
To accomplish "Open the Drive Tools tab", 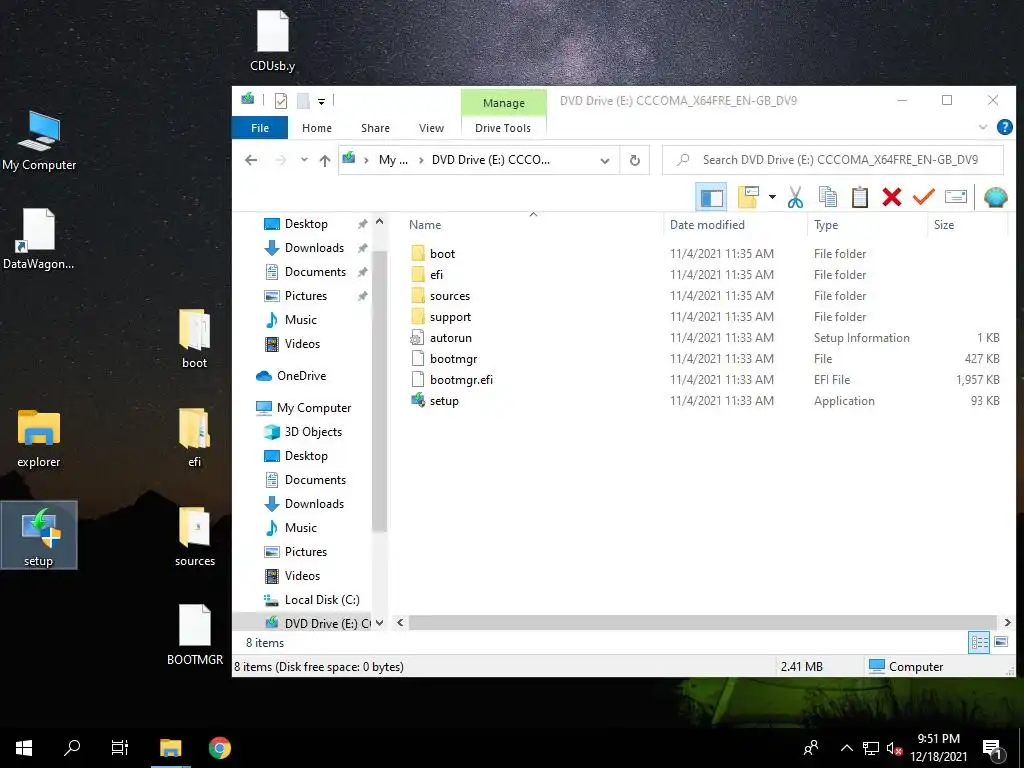I will coord(503,128).
